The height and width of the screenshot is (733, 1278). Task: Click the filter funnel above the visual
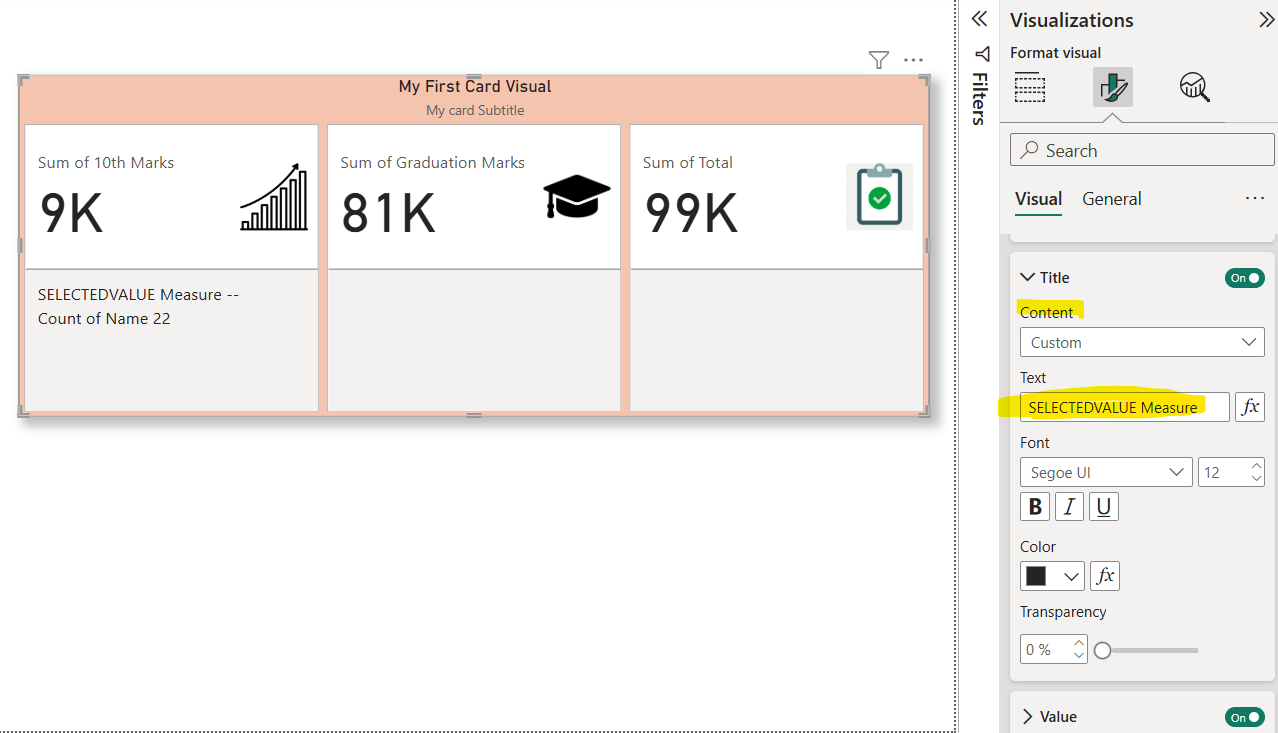tap(878, 60)
